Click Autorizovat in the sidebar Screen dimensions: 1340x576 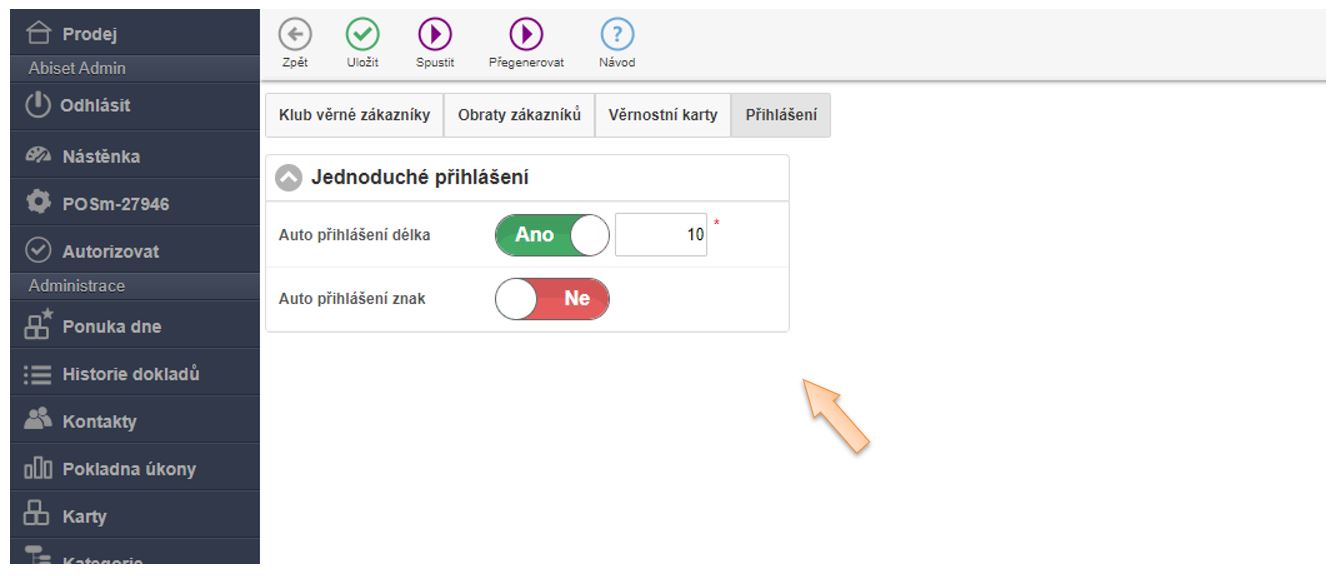[x=110, y=251]
